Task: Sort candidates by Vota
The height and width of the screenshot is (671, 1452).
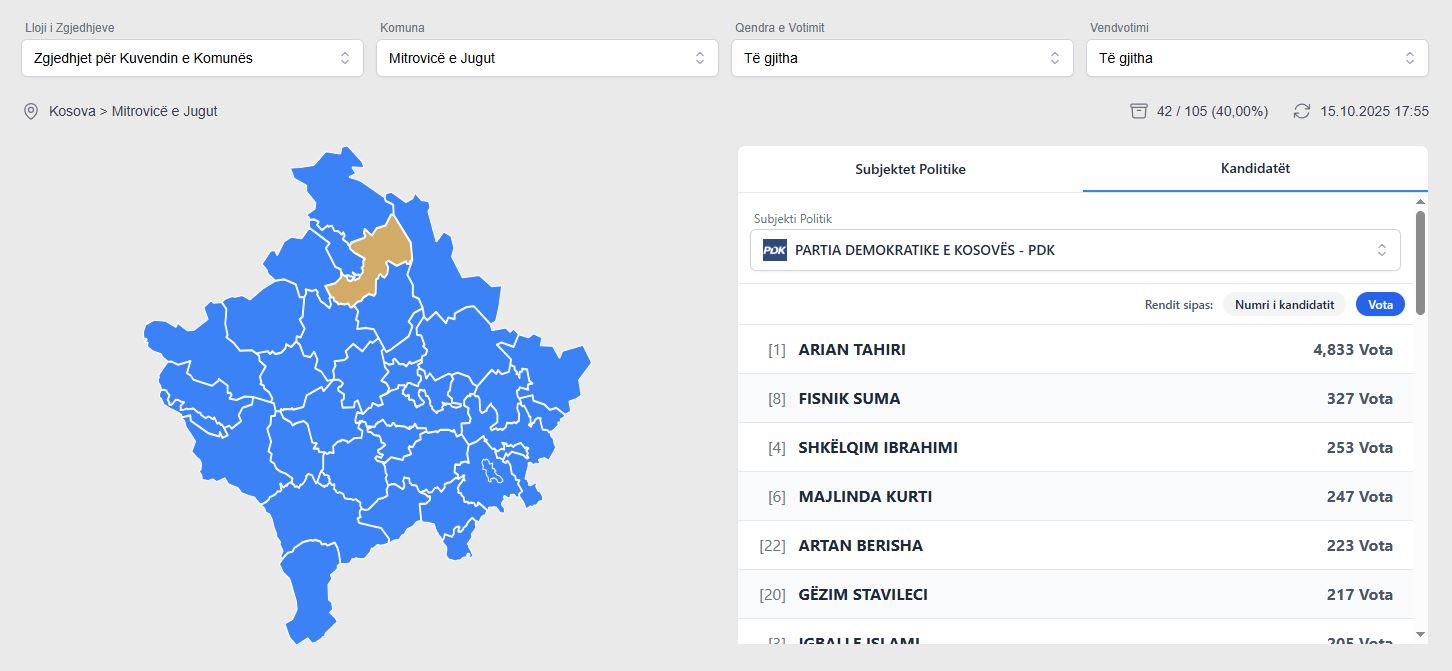Action: 1379,305
